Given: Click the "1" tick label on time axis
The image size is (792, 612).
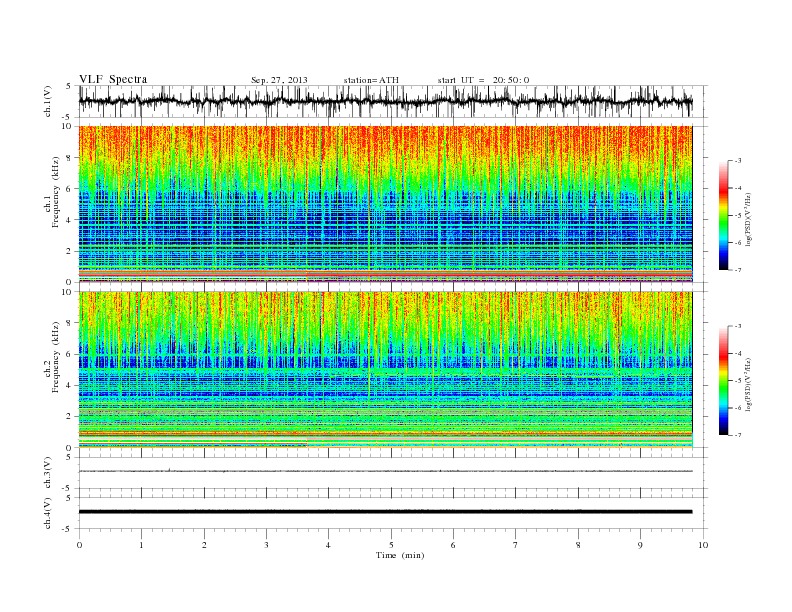Looking at the screenshot, I should (x=141, y=545).
